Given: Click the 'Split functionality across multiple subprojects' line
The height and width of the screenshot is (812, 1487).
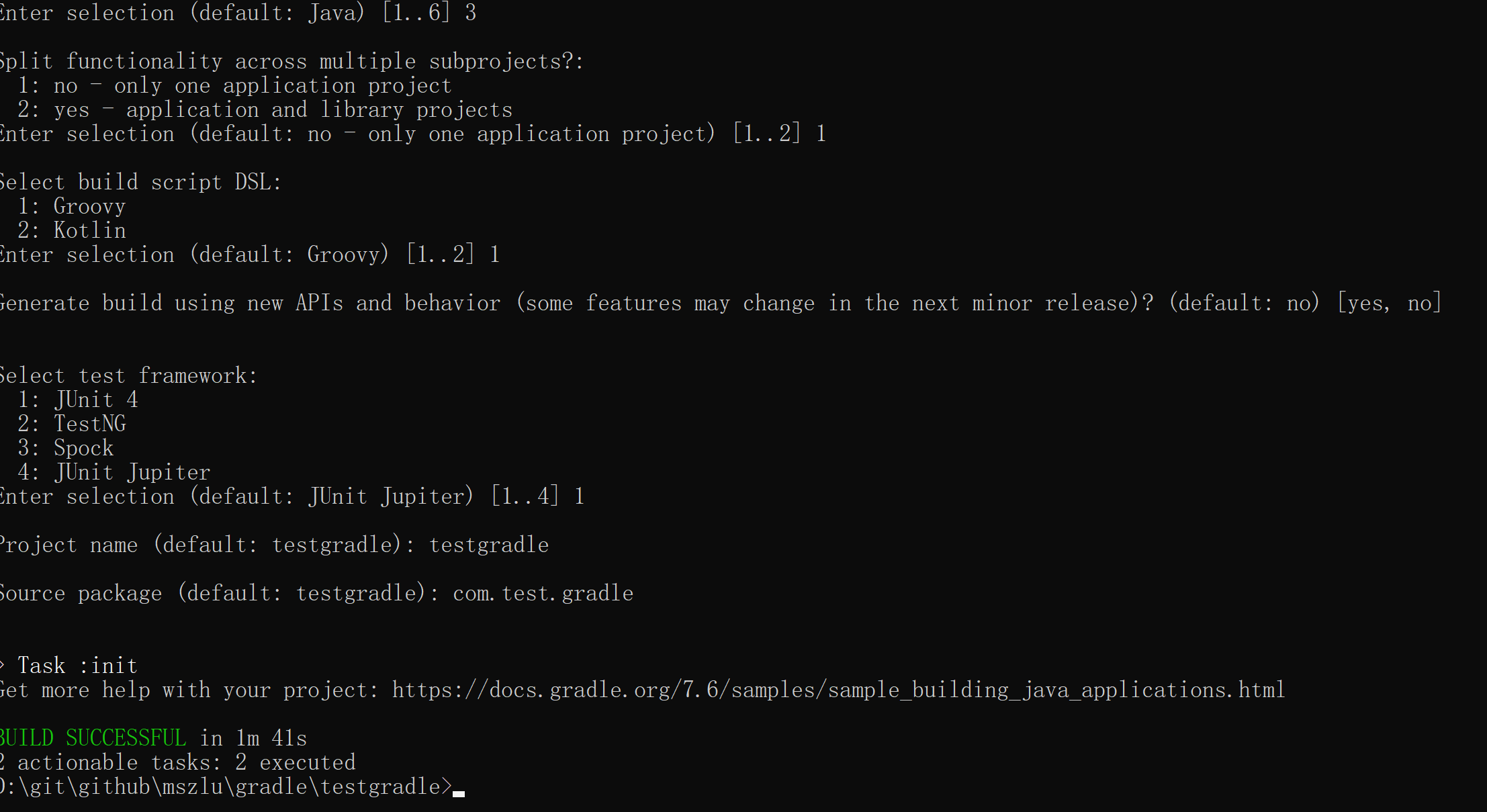Looking at the screenshot, I should (291, 62).
